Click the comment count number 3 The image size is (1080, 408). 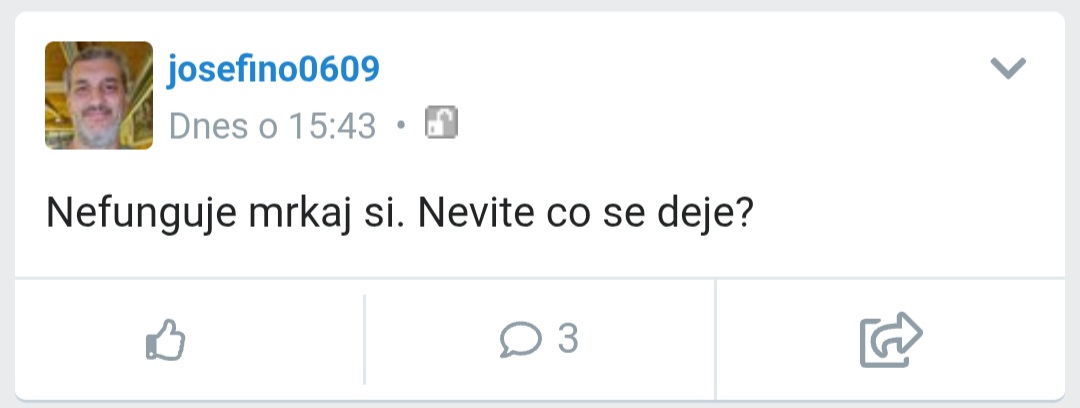568,340
